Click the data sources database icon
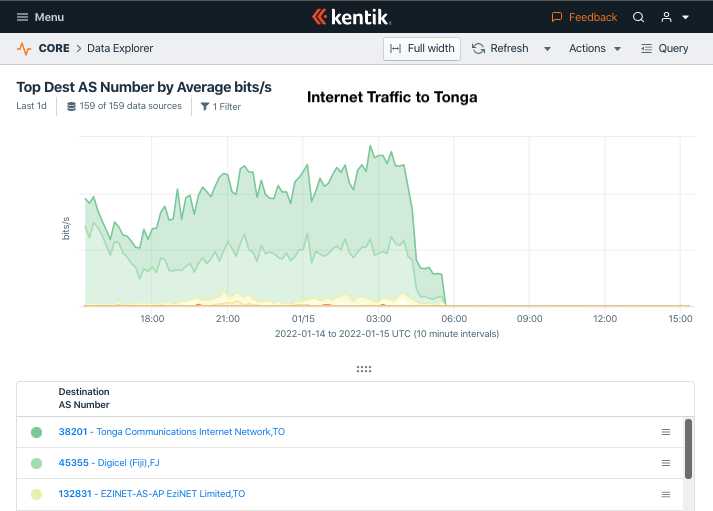The height and width of the screenshot is (511, 713). (x=71, y=106)
